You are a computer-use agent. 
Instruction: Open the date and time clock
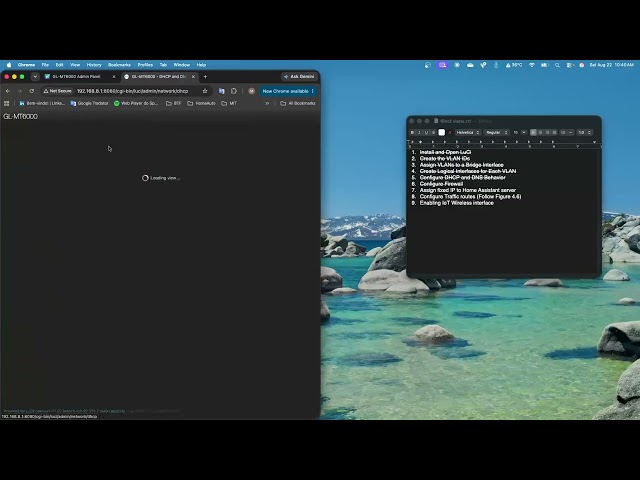(x=611, y=65)
